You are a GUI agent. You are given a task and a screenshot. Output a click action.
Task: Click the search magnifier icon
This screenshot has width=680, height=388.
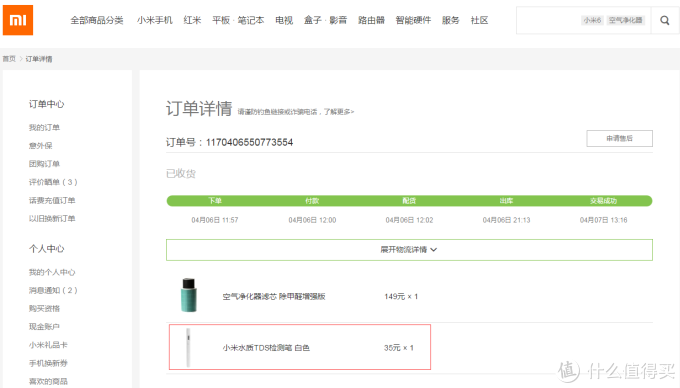[x=664, y=20]
